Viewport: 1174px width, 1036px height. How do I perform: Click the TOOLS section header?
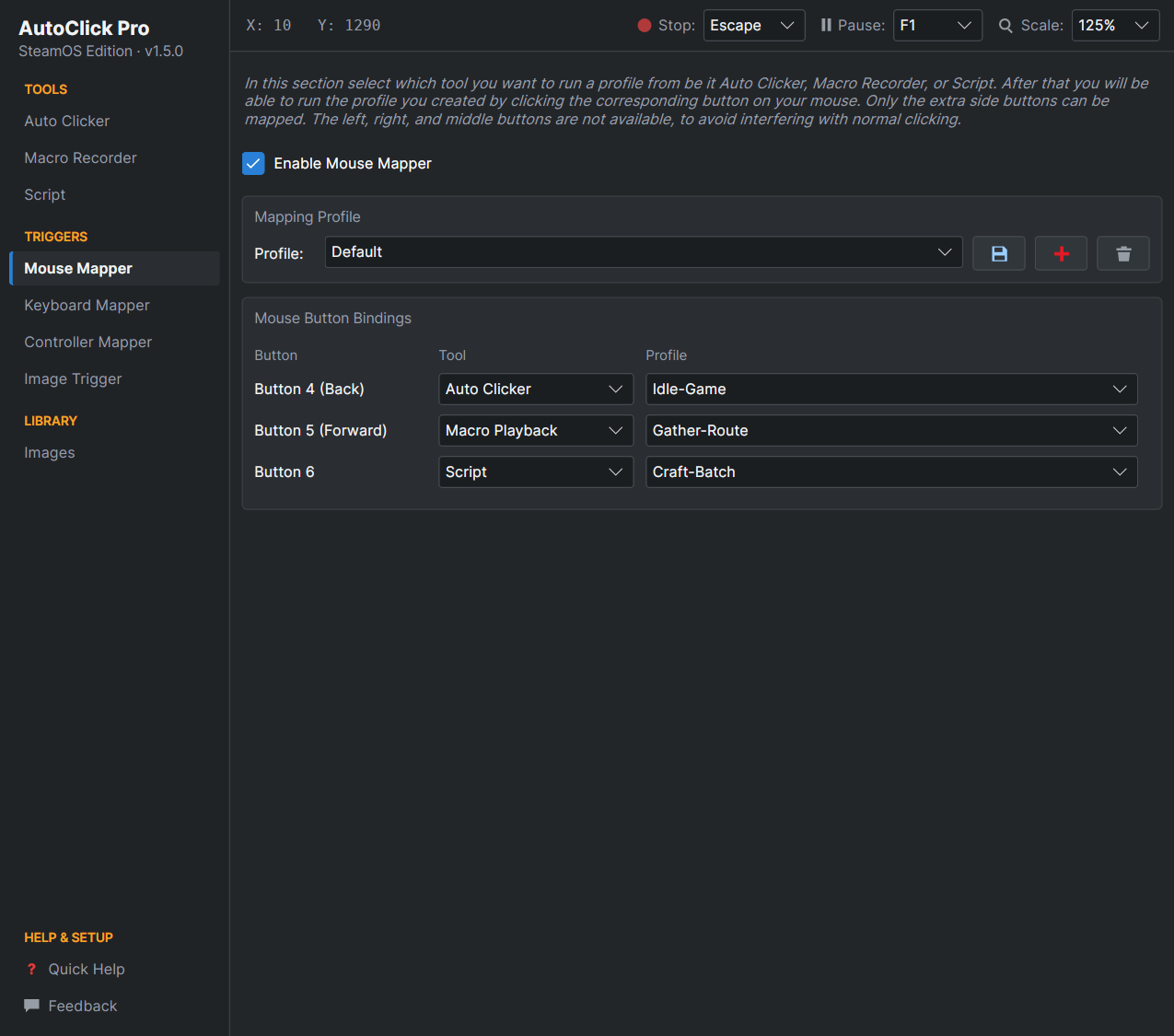46,89
